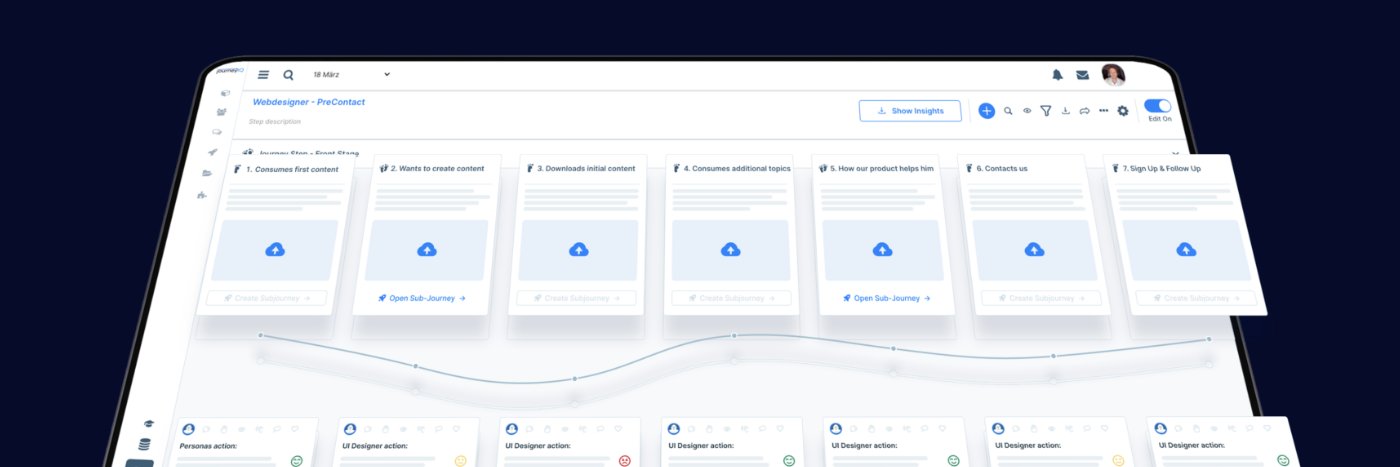The height and width of the screenshot is (467, 1400).
Task: Toggle the Edit On switch
Action: coord(1157,105)
